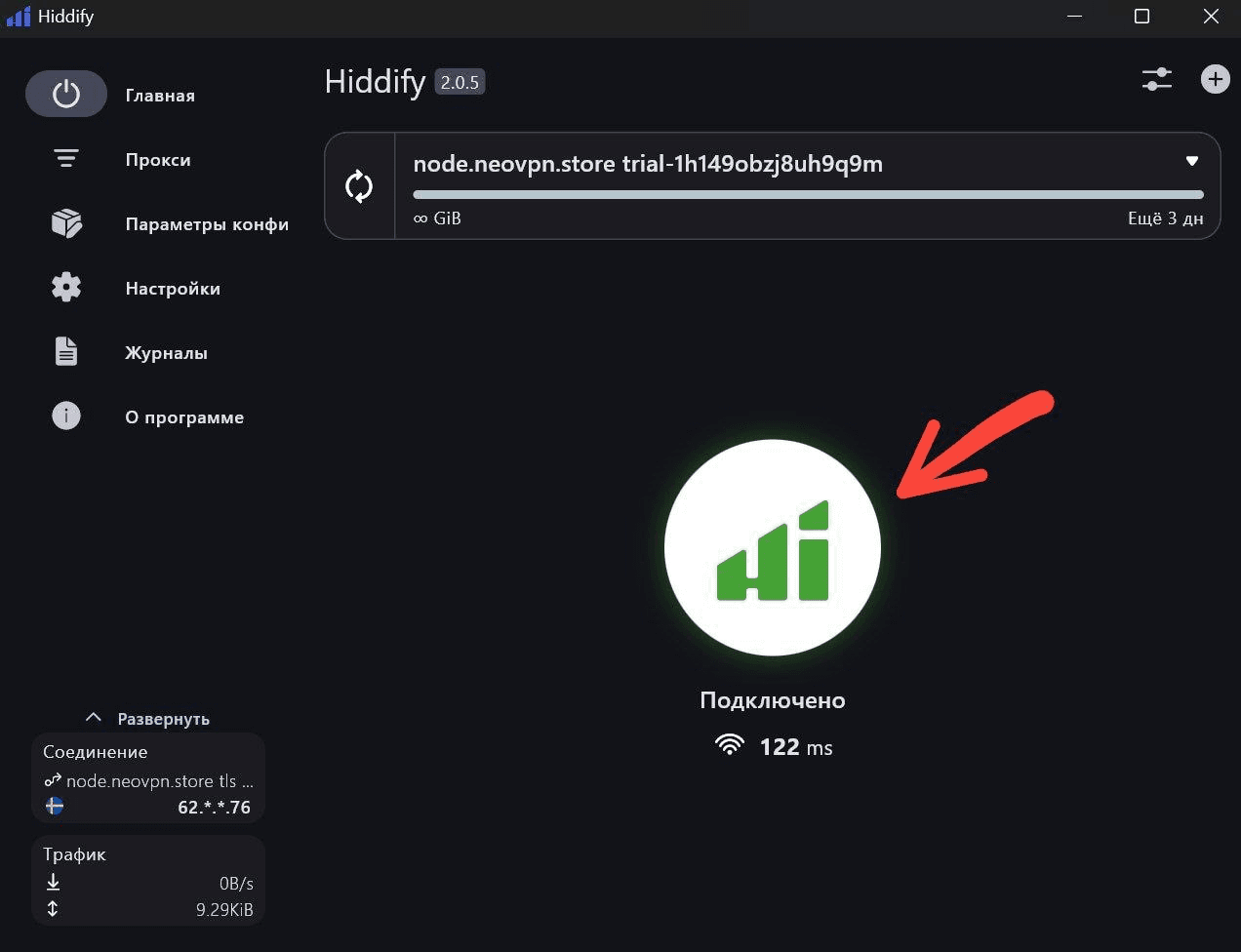Open Журналы using the document icon
The height and width of the screenshot is (952, 1241).
coord(65,351)
